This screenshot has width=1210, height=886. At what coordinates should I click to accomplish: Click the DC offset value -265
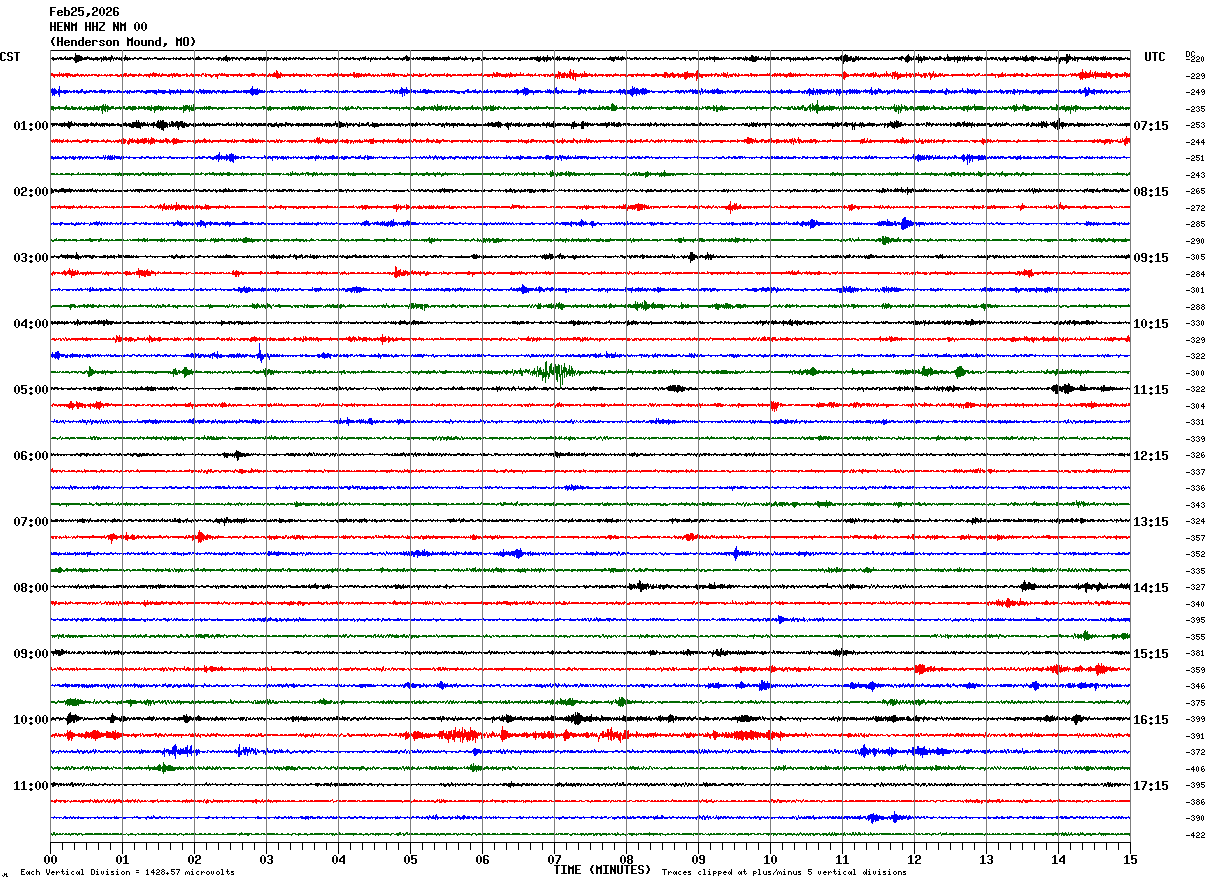pos(1195,192)
